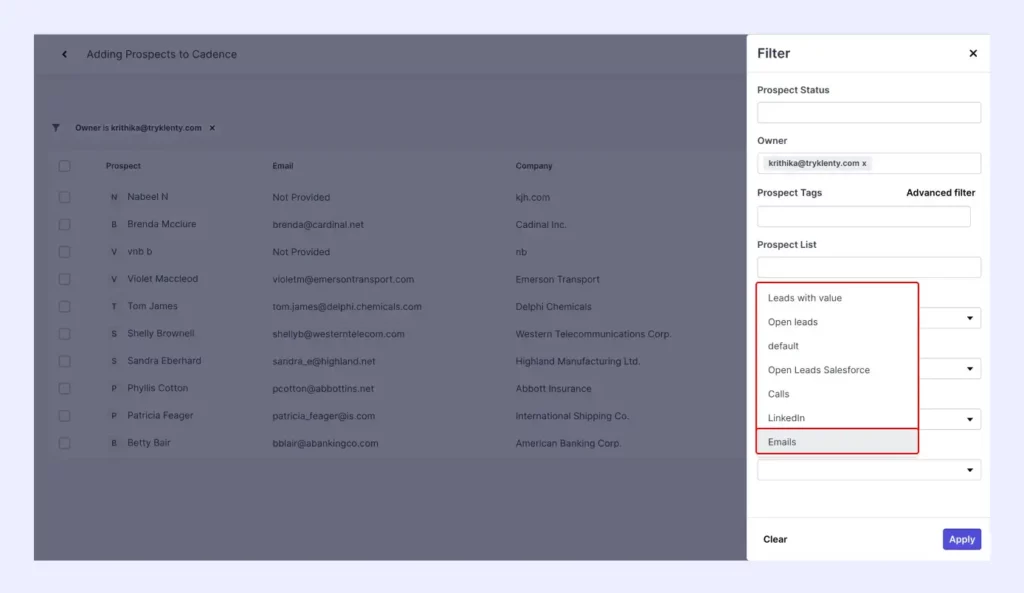Click the Prospect List input
1024x593 pixels.
869,267
